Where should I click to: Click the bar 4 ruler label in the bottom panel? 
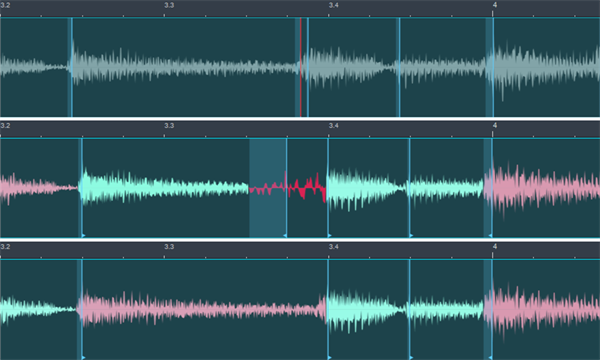[x=495, y=247]
